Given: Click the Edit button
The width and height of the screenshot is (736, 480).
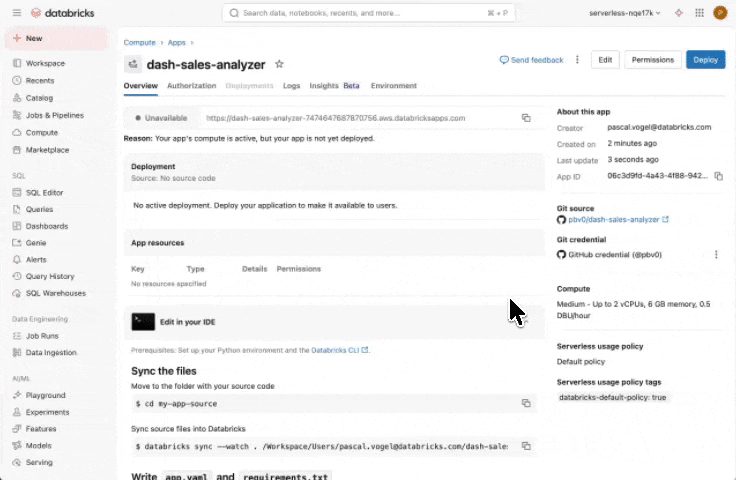Looking at the screenshot, I should [605, 60].
